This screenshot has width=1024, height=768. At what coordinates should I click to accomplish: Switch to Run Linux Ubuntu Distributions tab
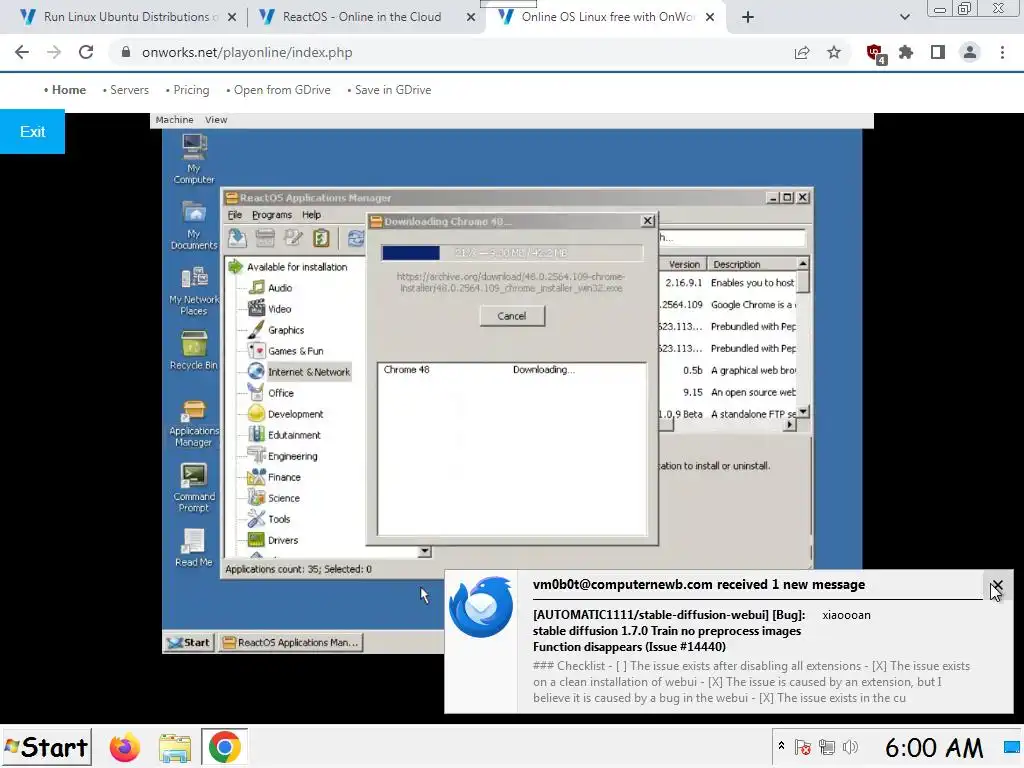[x=127, y=17]
